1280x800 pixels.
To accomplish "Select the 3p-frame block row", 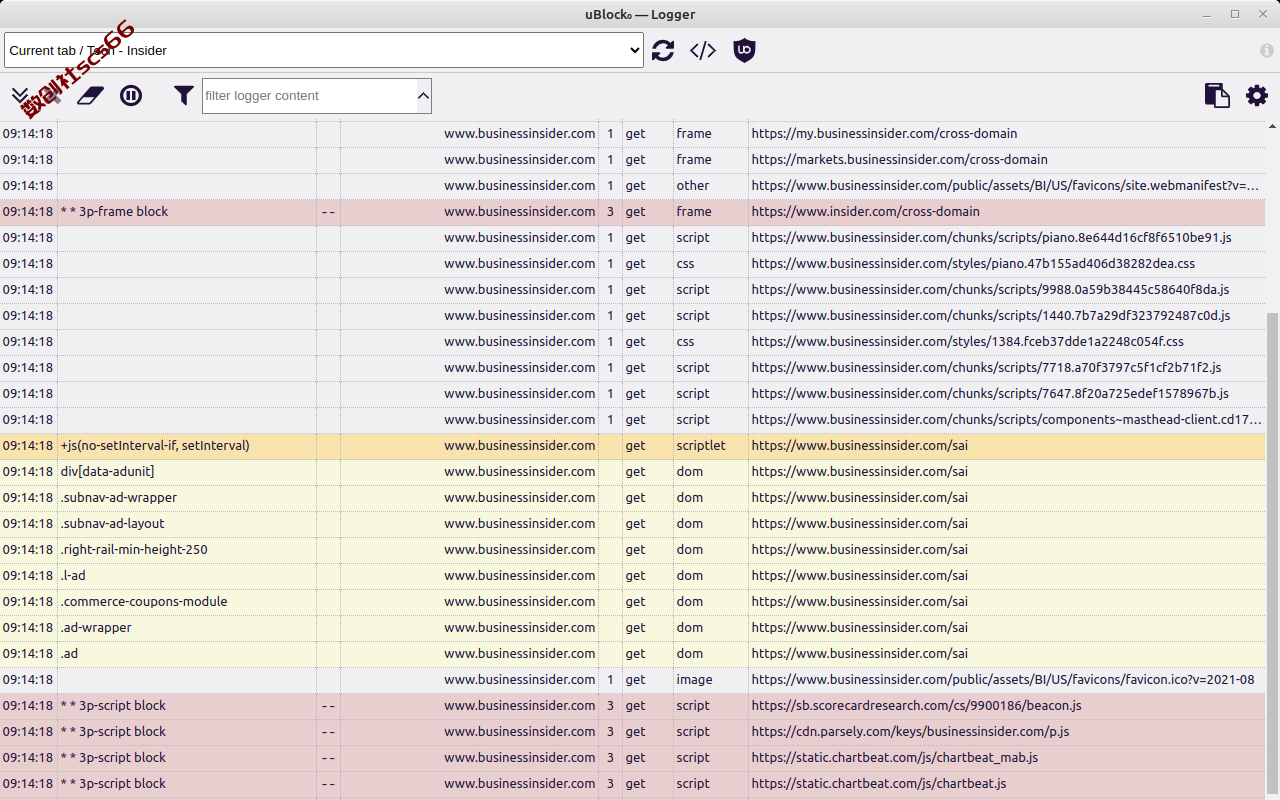I will point(632,212).
